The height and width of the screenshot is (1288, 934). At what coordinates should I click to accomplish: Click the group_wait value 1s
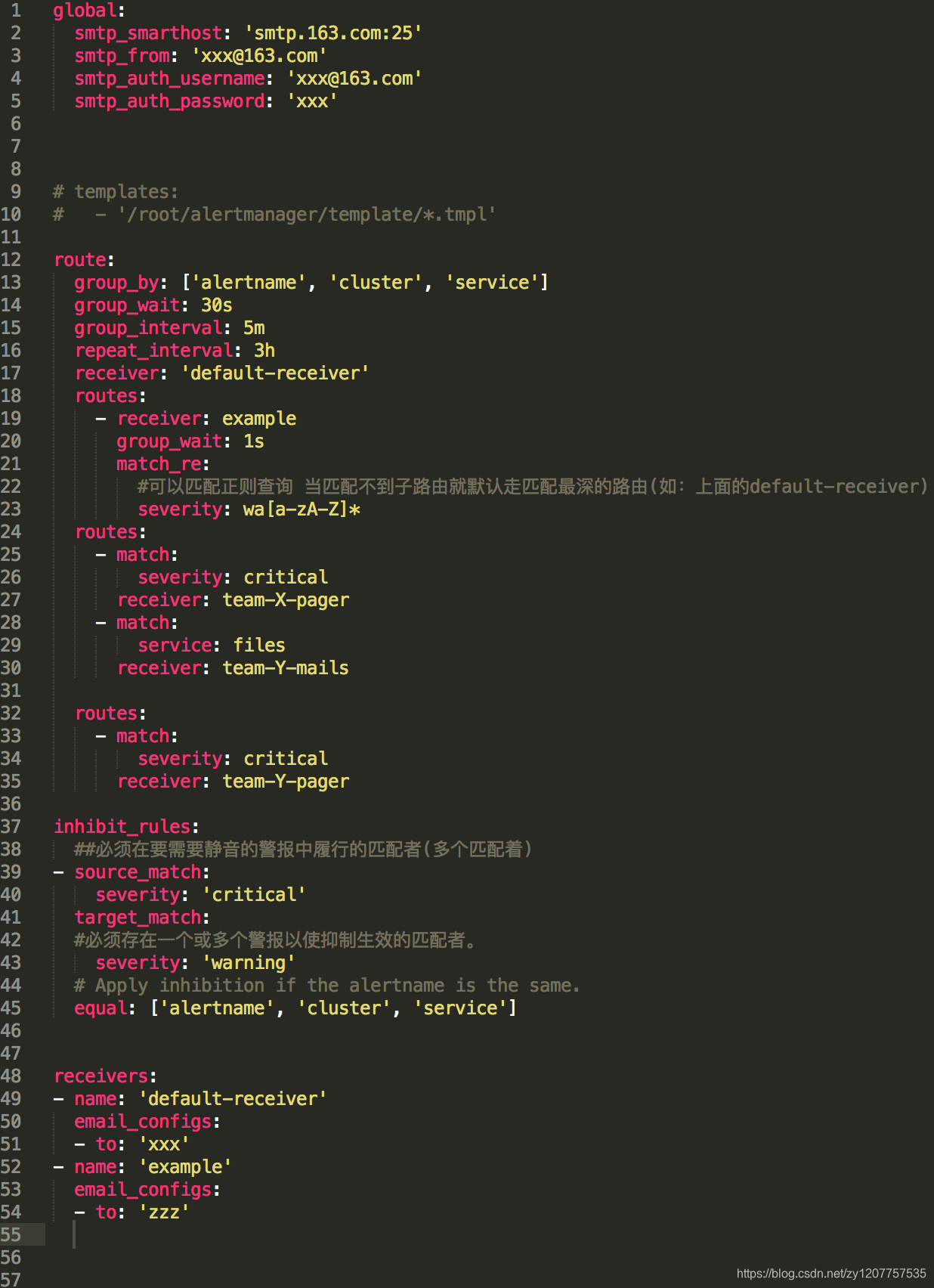(x=254, y=441)
